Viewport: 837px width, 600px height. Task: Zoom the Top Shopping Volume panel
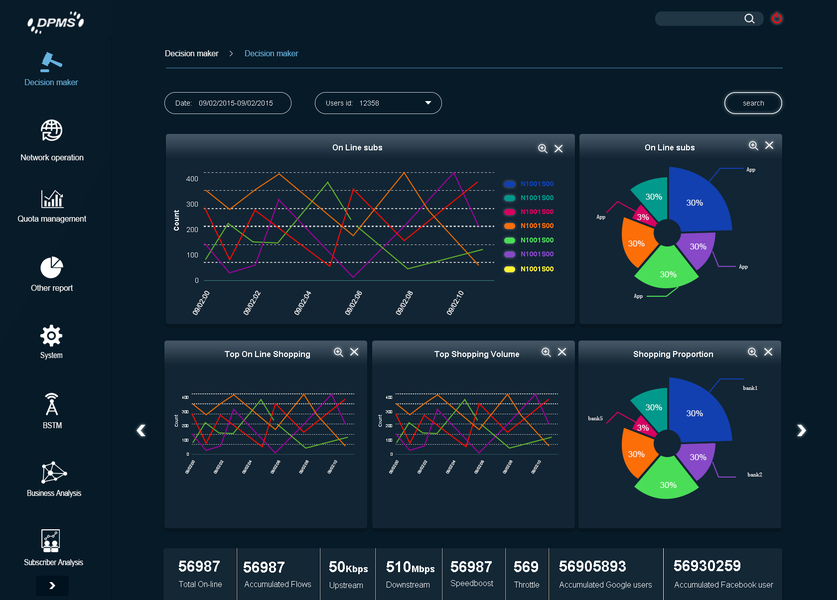pyautogui.click(x=546, y=352)
